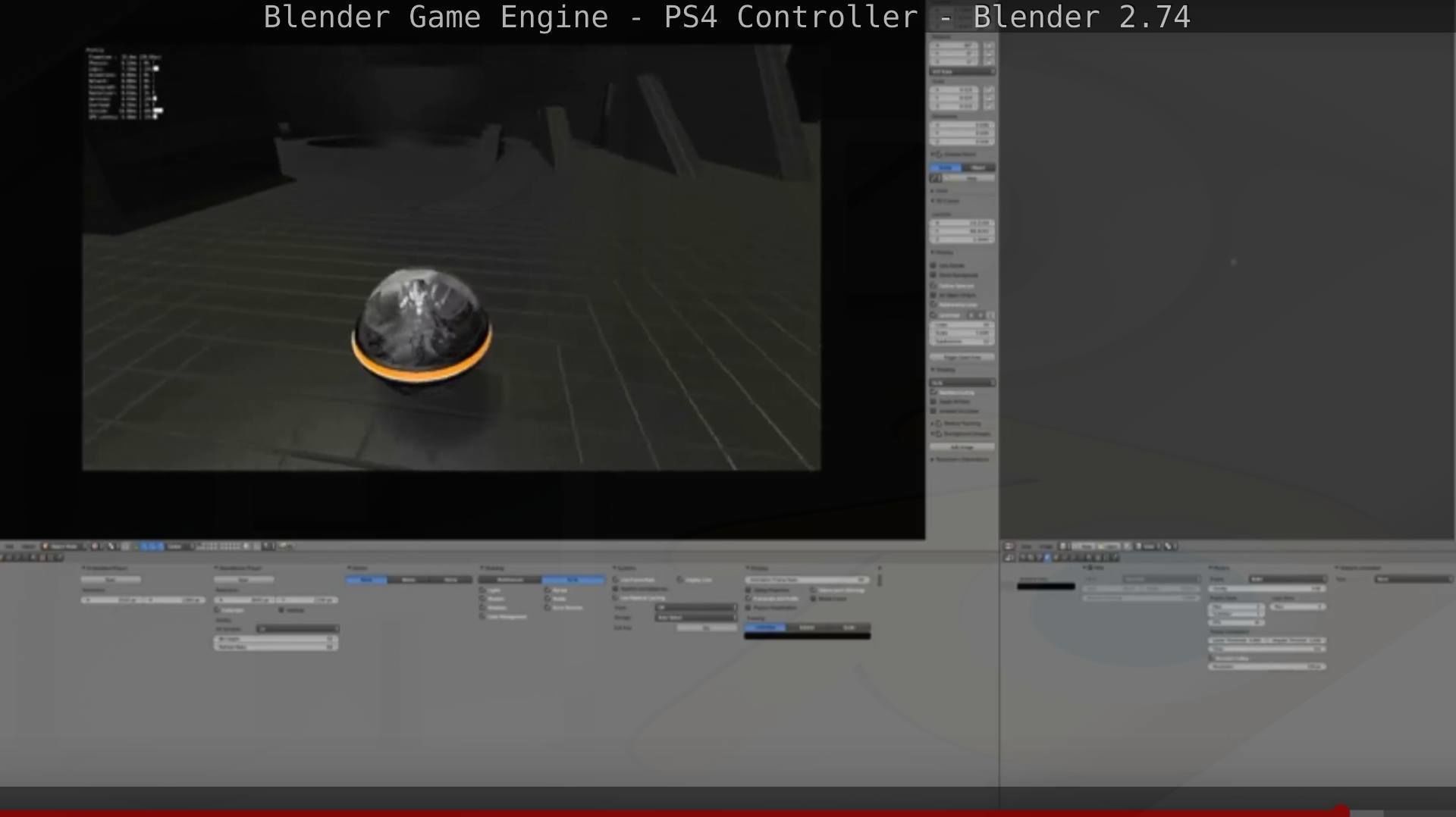Click Add Image button
Image resolution: width=1456 pixels, height=817 pixels.
pos(962,447)
